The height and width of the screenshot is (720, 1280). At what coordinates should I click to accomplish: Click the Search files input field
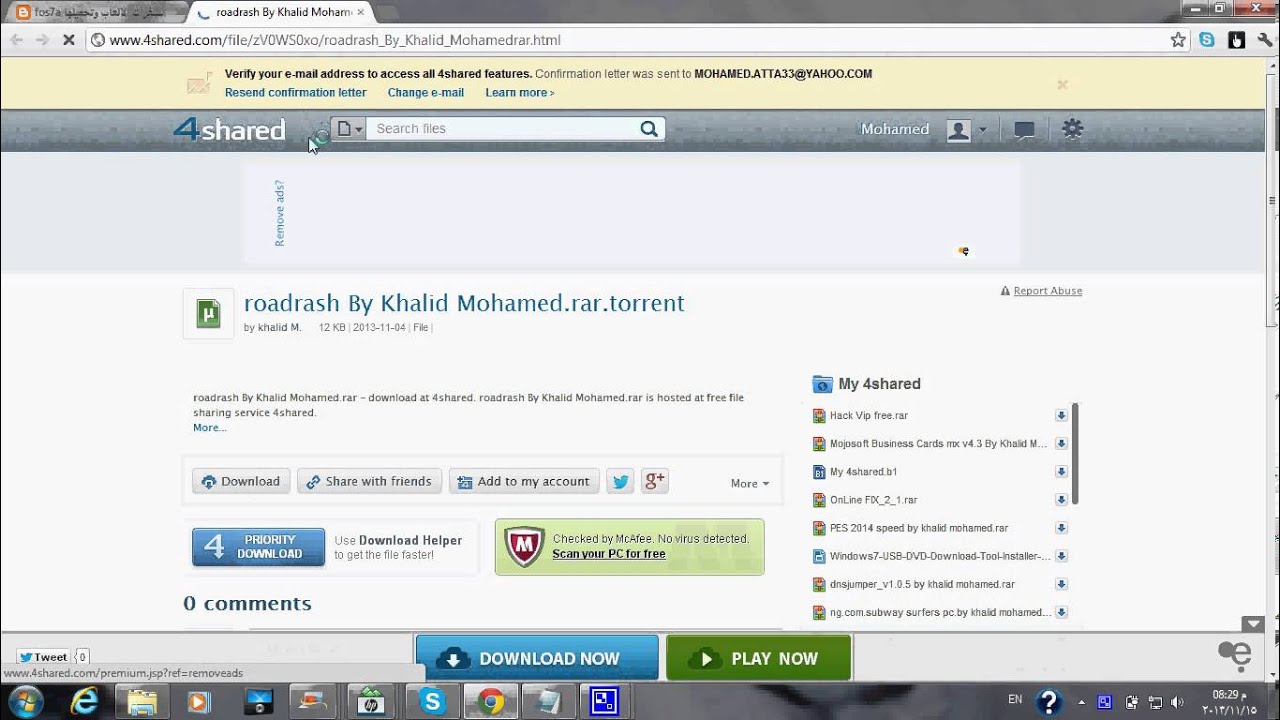[503, 128]
